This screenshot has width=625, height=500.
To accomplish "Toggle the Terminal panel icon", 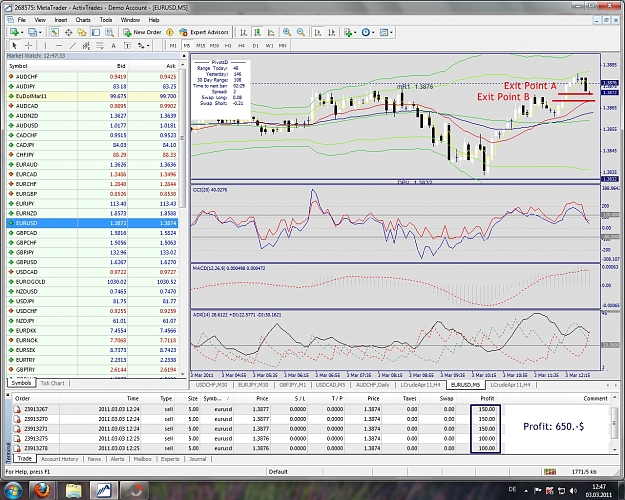I will click(x=96, y=32).
